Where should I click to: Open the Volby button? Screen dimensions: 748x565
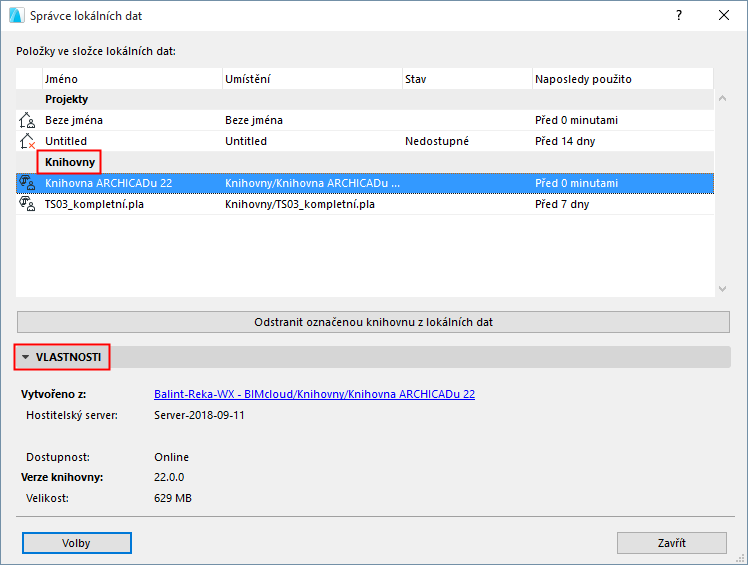tap(76, 543)
